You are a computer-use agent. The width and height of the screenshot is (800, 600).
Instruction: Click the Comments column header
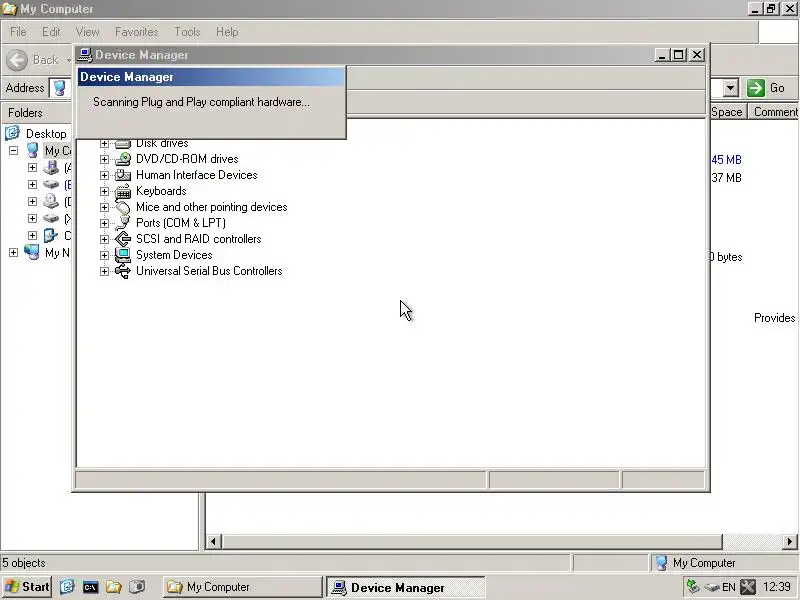[774, 112]
